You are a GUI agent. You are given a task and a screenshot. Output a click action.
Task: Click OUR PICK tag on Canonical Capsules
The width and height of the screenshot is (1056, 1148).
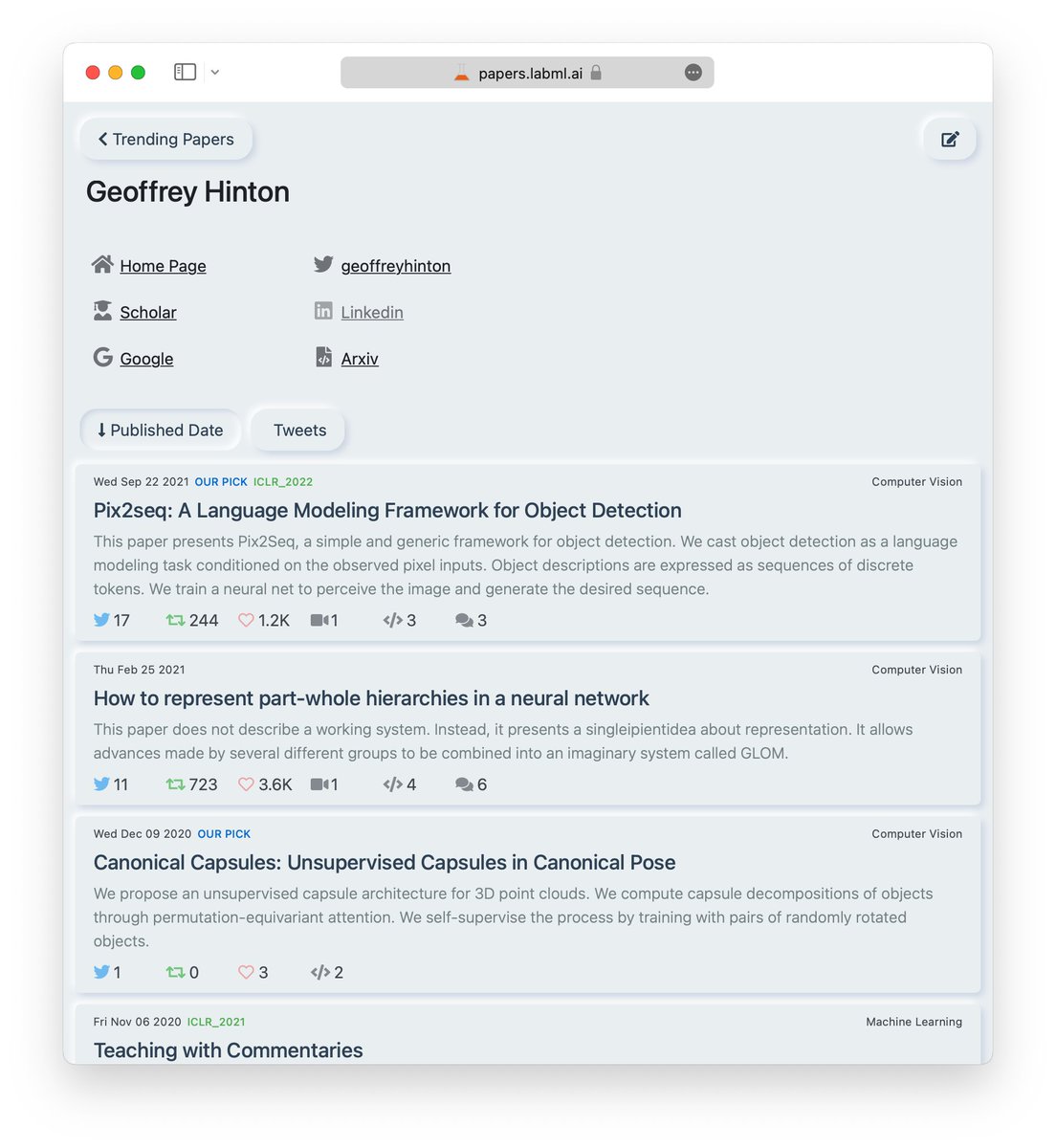click(224, 834)
